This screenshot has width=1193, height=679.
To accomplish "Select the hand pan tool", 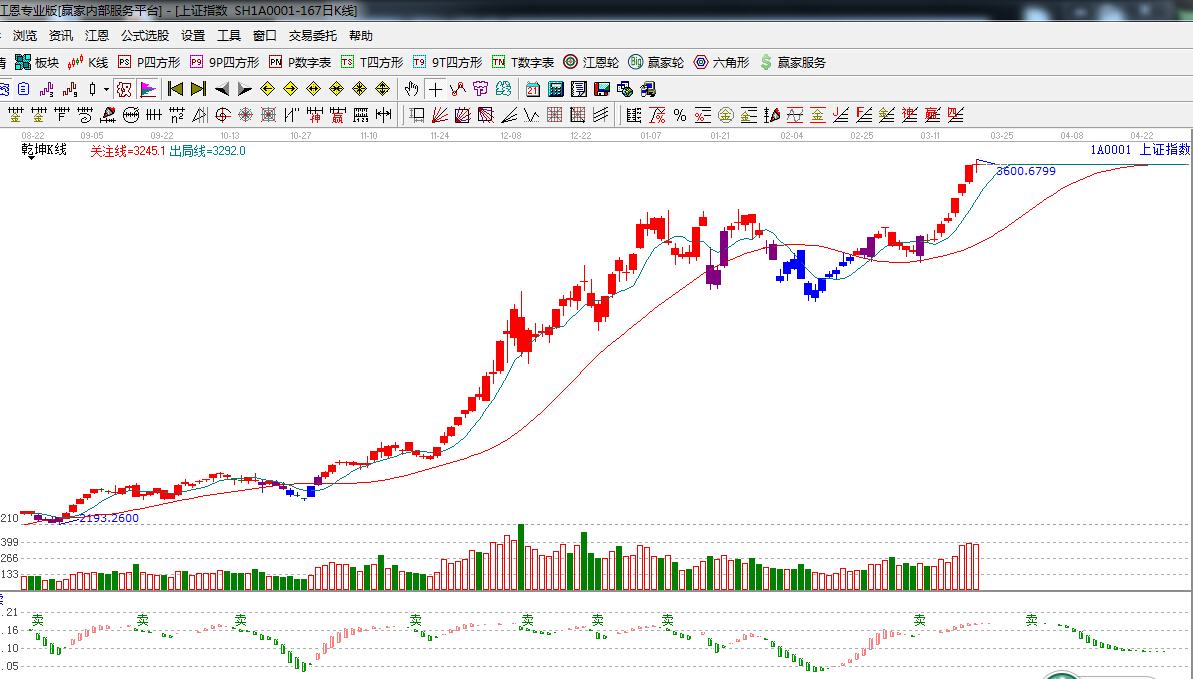I will point(411,88).
